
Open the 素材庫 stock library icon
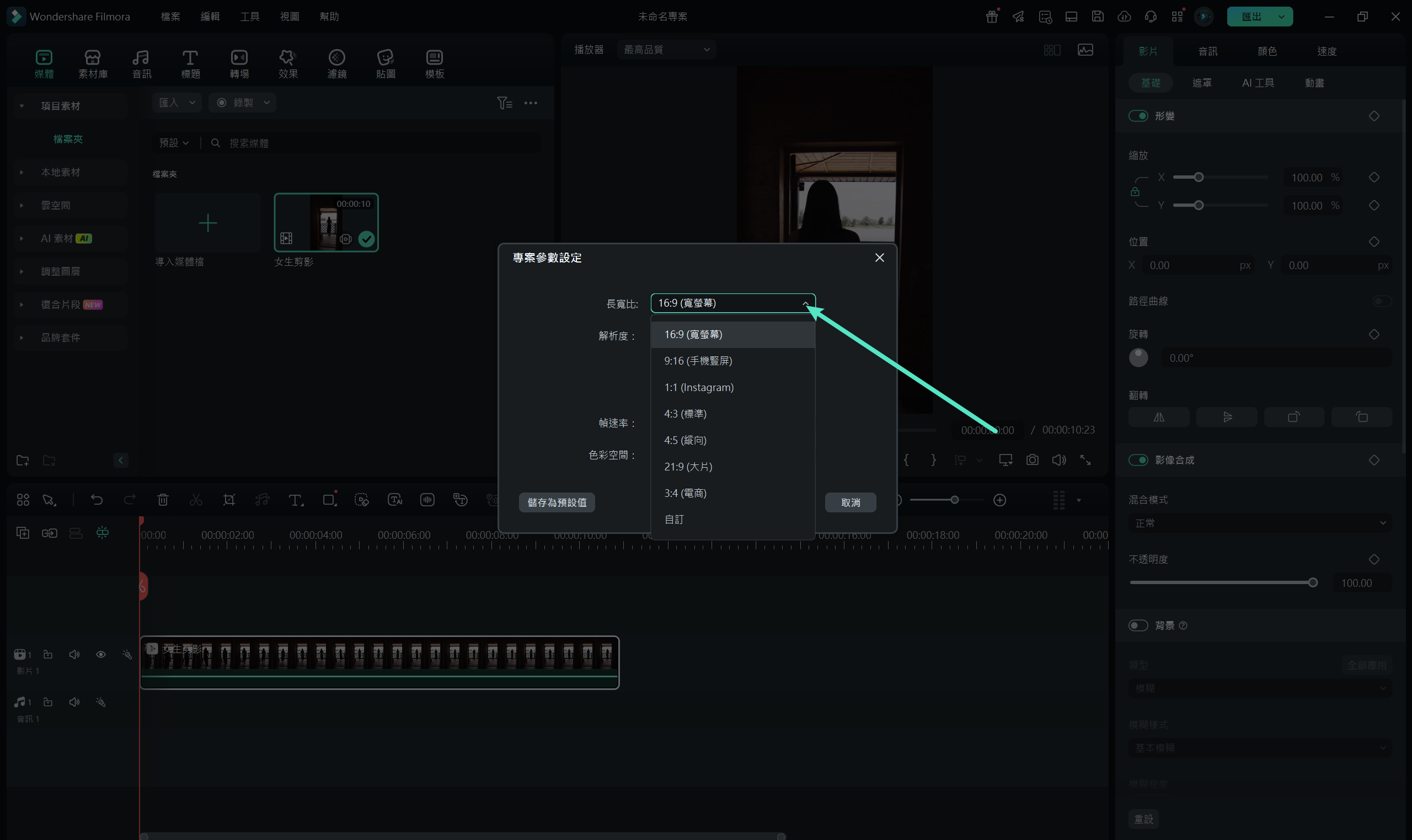point(93,63)
